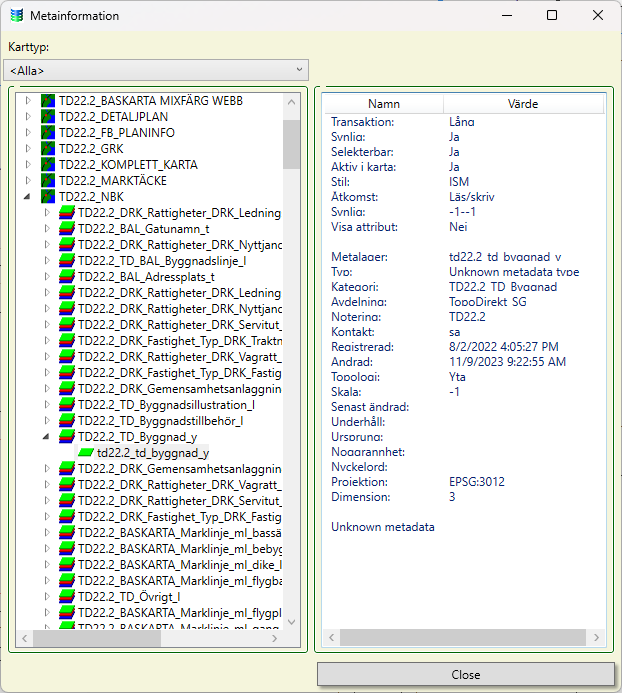Click the TD22.2_BAL_Adressplats_t layer icon
The width and height of the screenshot is (622, 693).
pyautogui.click(x=67, y=276)
